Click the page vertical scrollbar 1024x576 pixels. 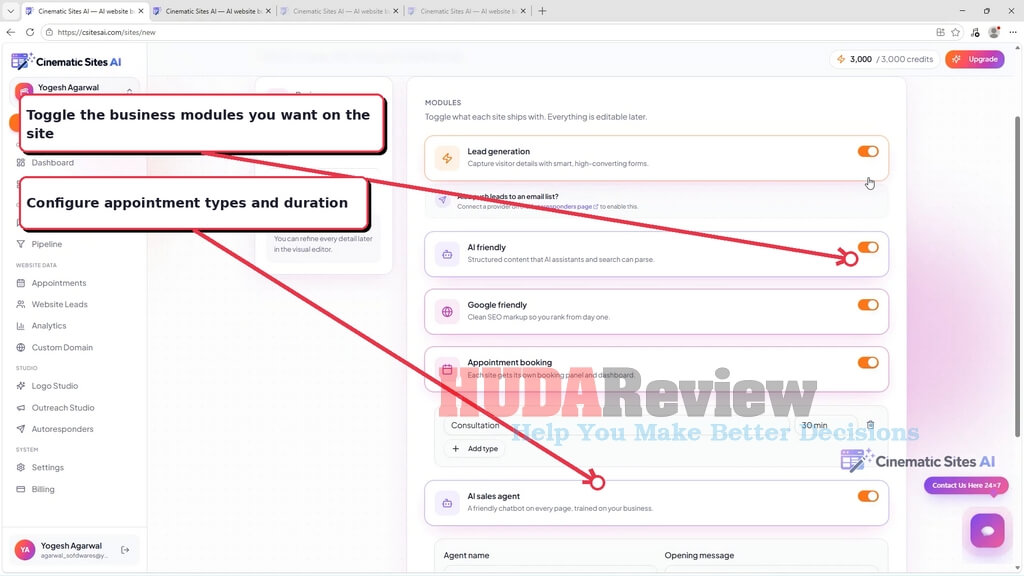click(x=1017, y=277)
